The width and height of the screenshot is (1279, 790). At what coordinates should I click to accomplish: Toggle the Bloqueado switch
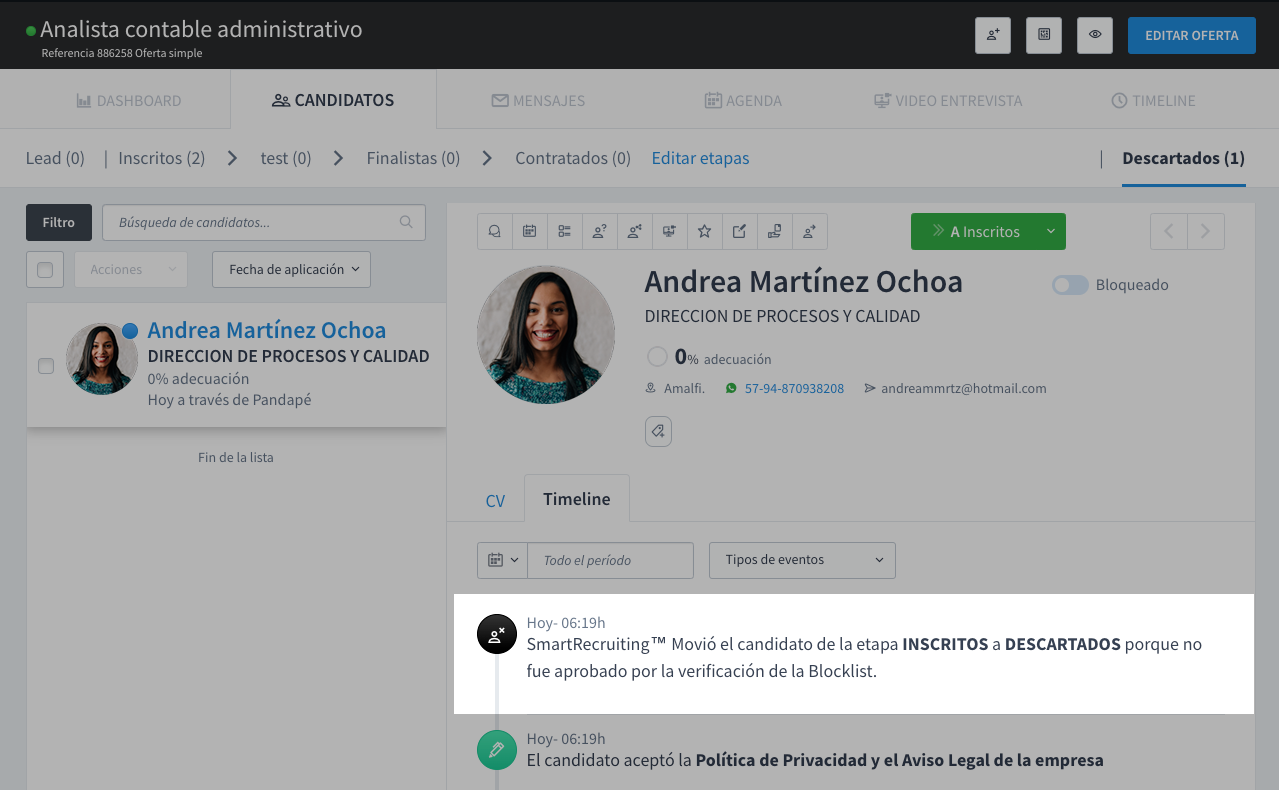tap(1069, 285)
